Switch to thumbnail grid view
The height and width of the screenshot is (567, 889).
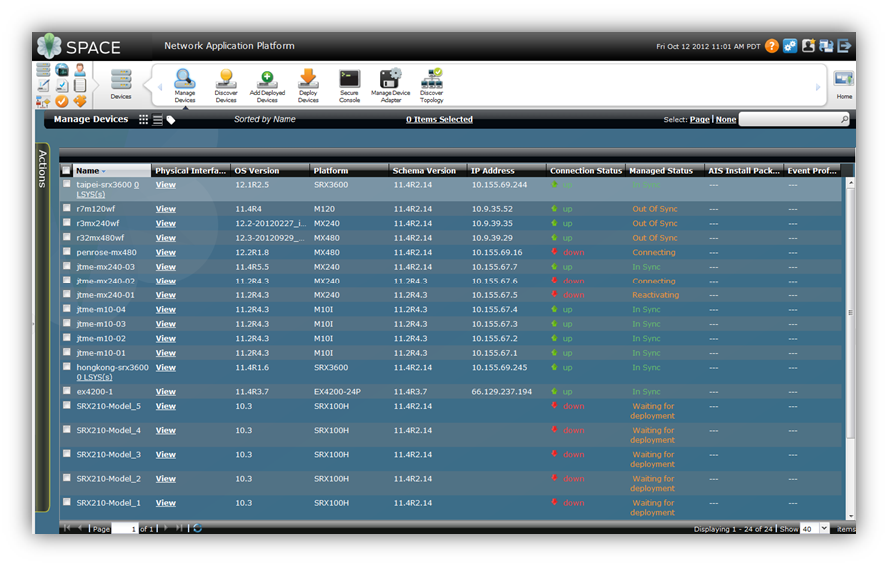coord(143,120)
